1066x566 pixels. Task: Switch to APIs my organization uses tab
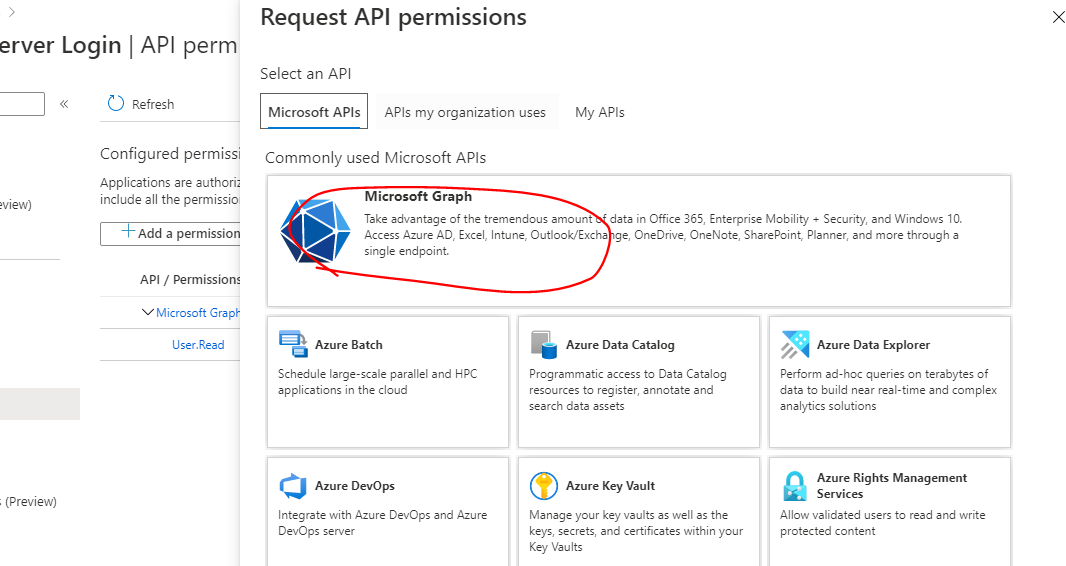[465, 112]
